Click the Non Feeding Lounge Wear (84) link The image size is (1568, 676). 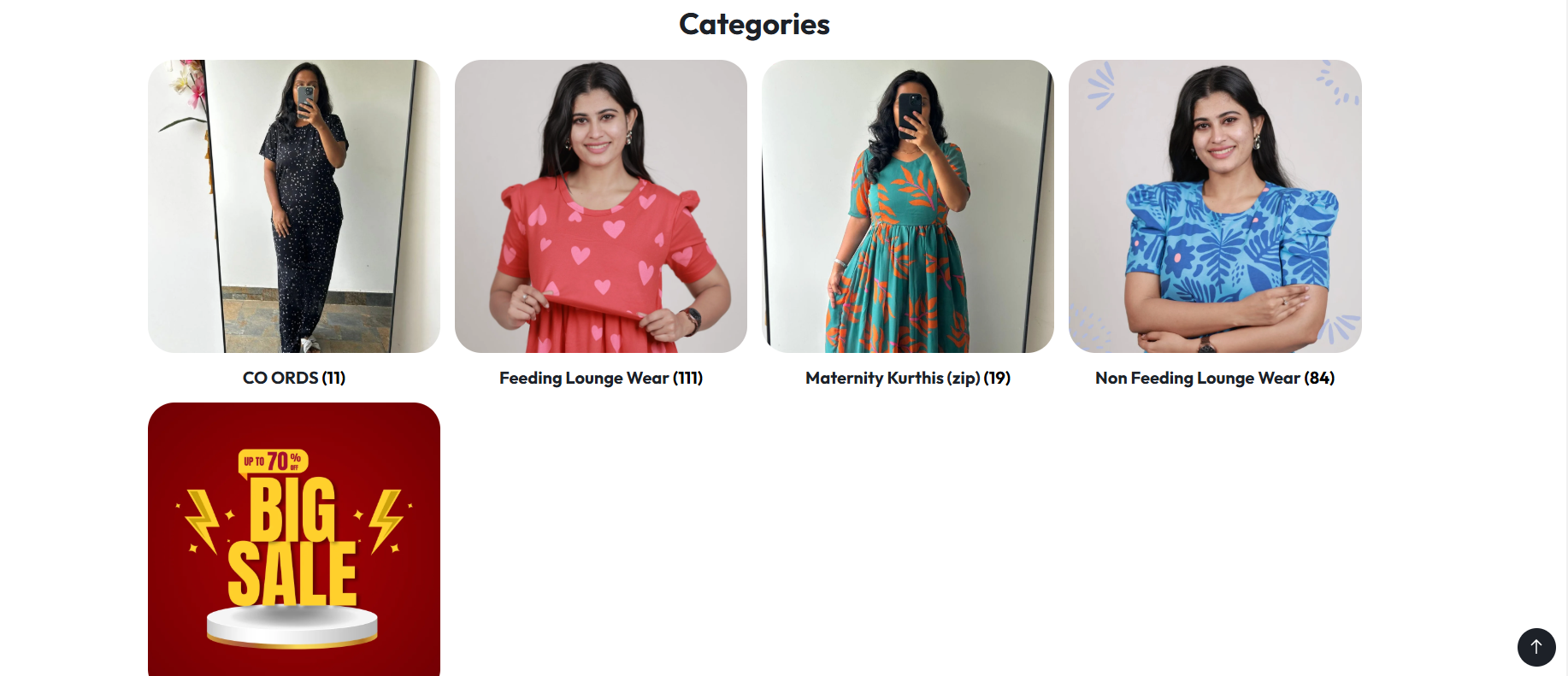pos(1215,378)
